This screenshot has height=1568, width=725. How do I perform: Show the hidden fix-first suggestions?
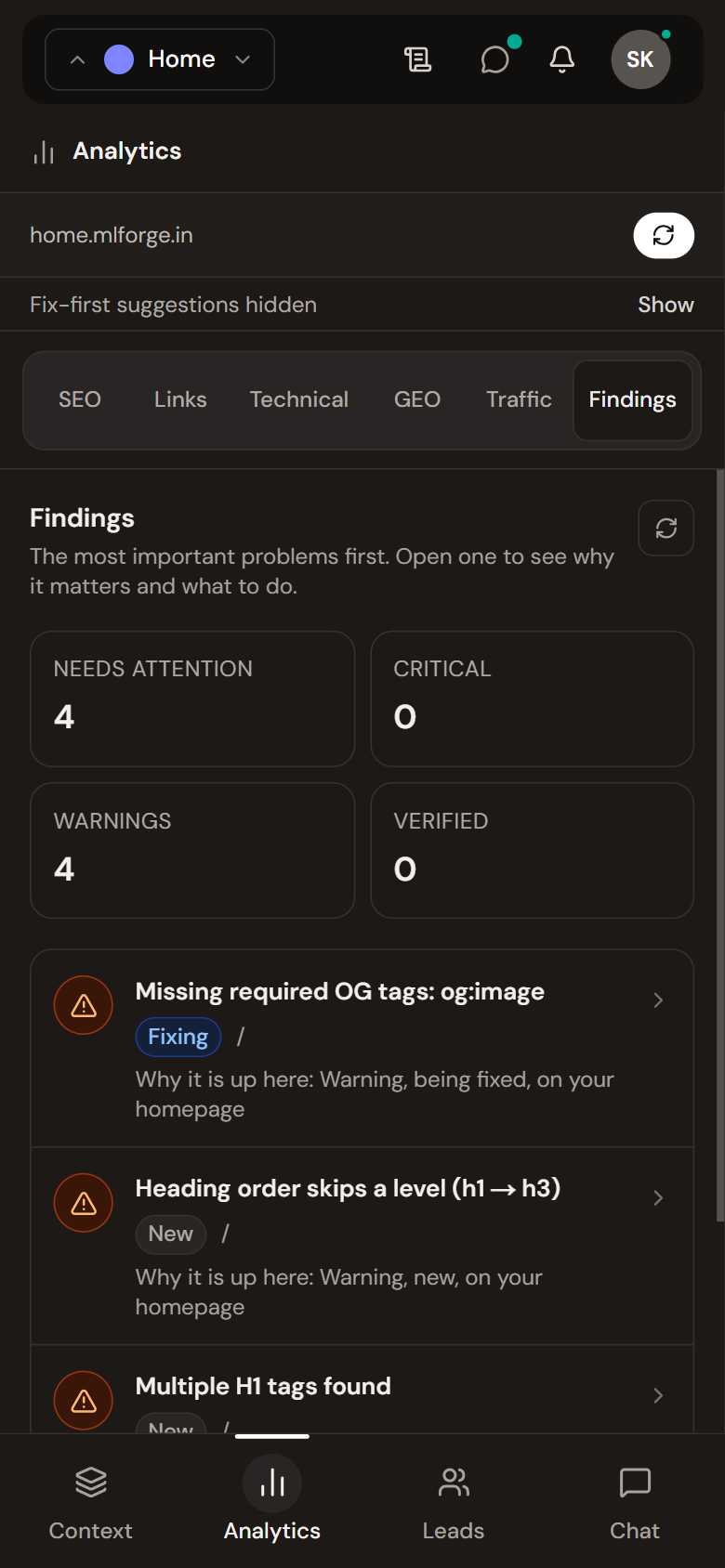tap(666, 305)
